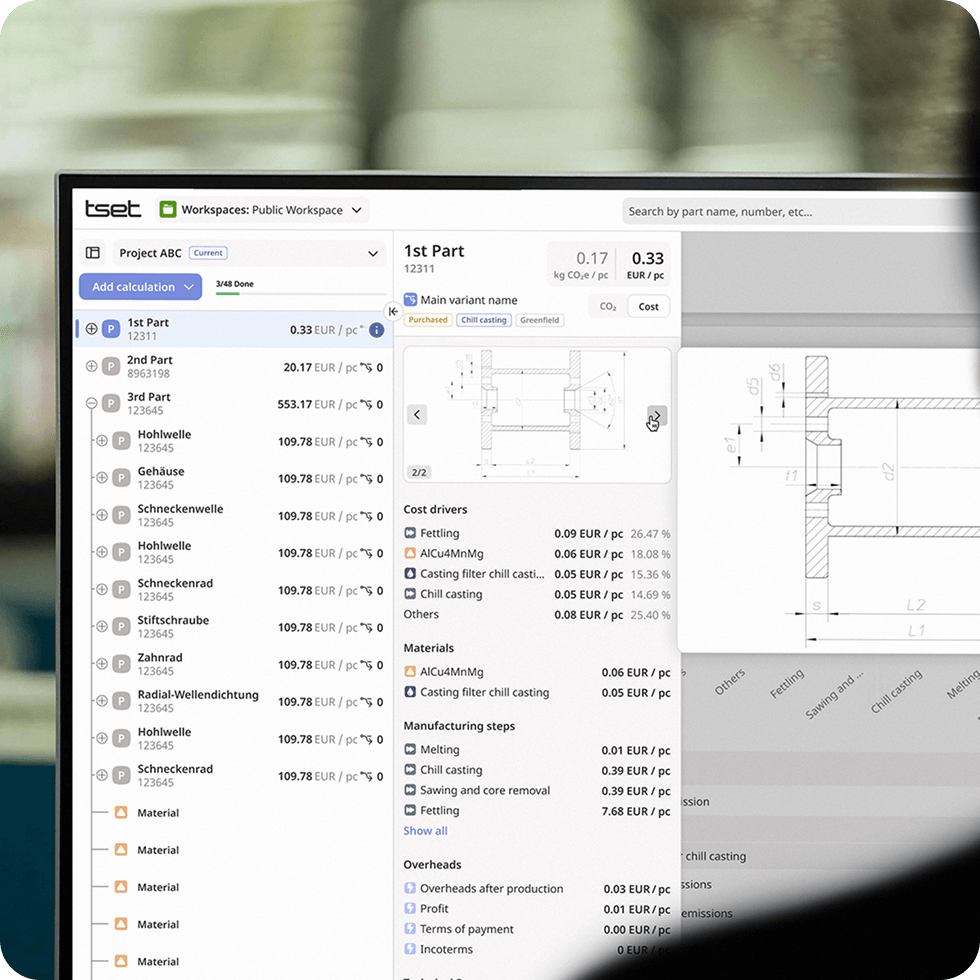Select the Radial-Wellendichtung part icon
Screen dimensions: 980x980
[x=121, y=701]
